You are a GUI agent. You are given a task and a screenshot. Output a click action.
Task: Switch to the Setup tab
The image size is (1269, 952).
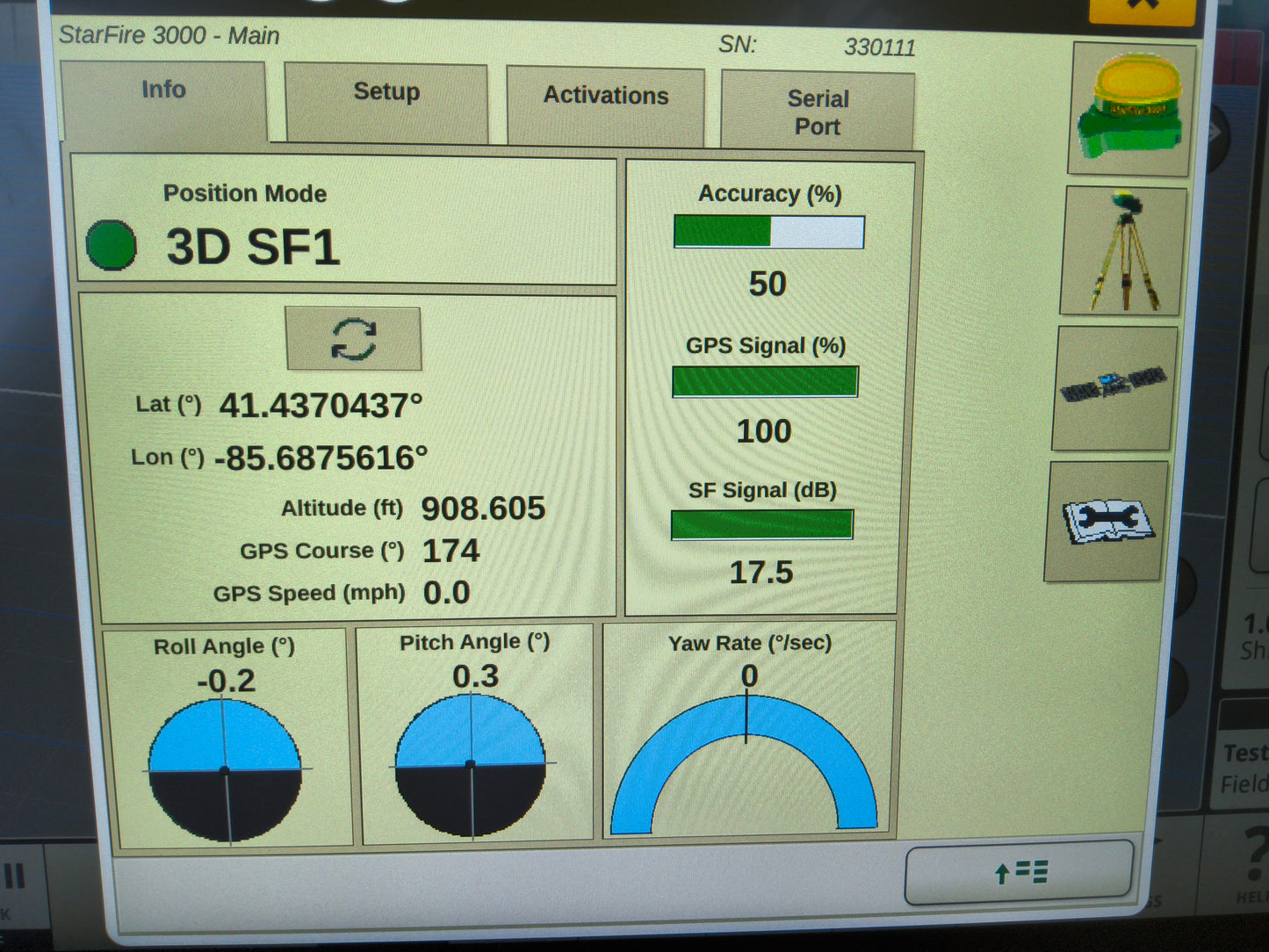tap(386, 91)
